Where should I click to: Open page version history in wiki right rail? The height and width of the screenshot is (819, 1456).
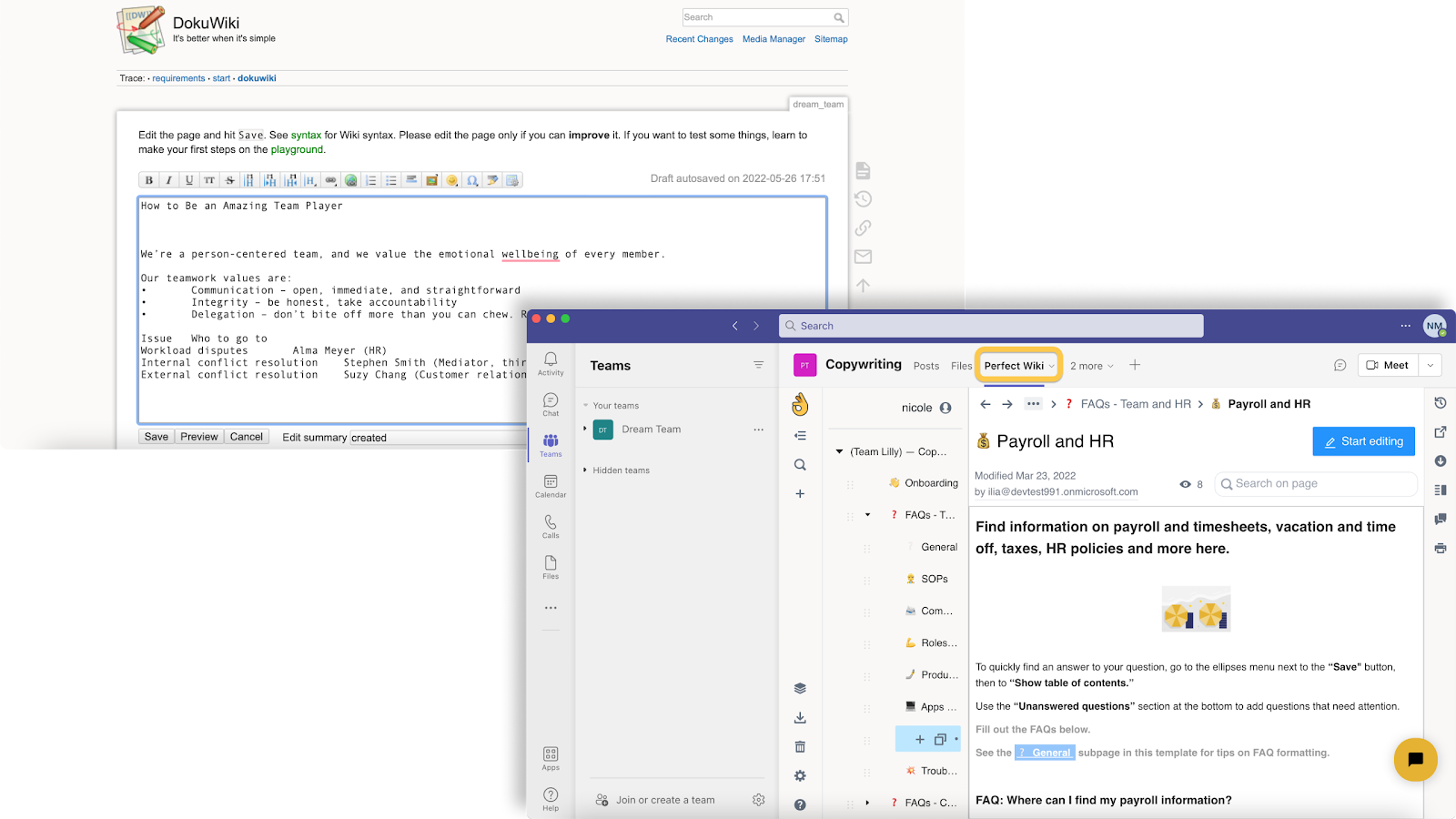1441,403
